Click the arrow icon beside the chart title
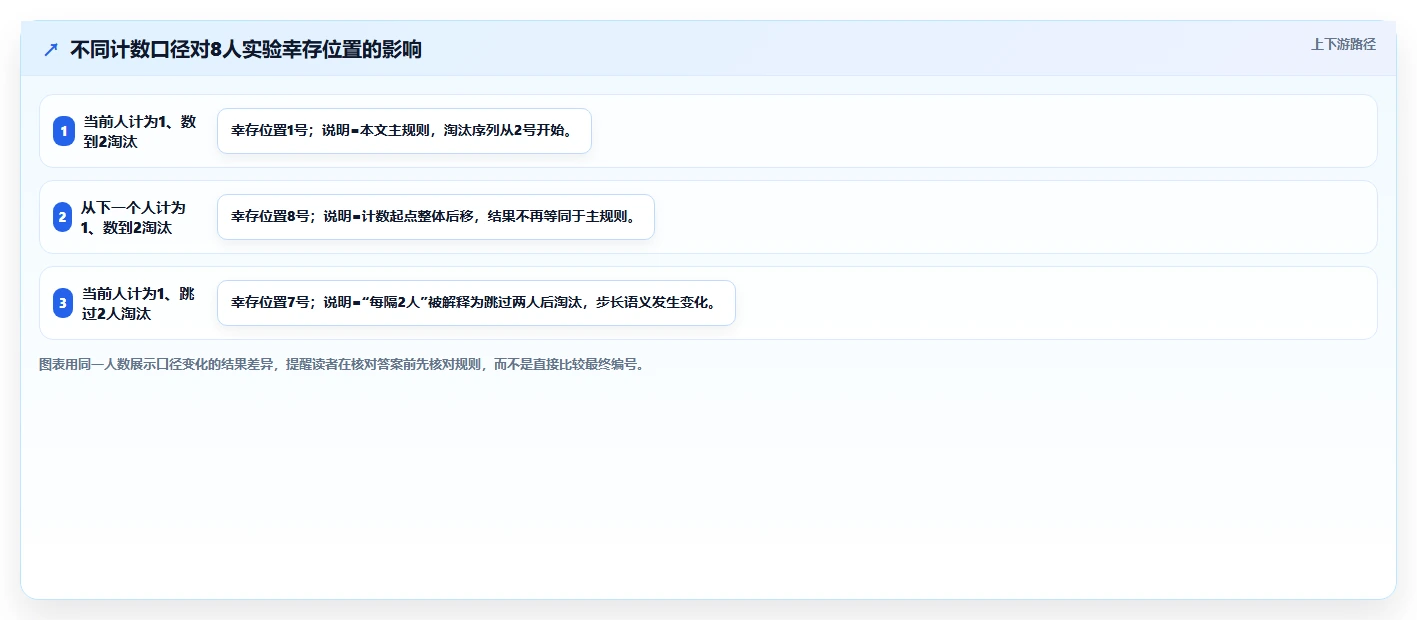 pos(51,49)
